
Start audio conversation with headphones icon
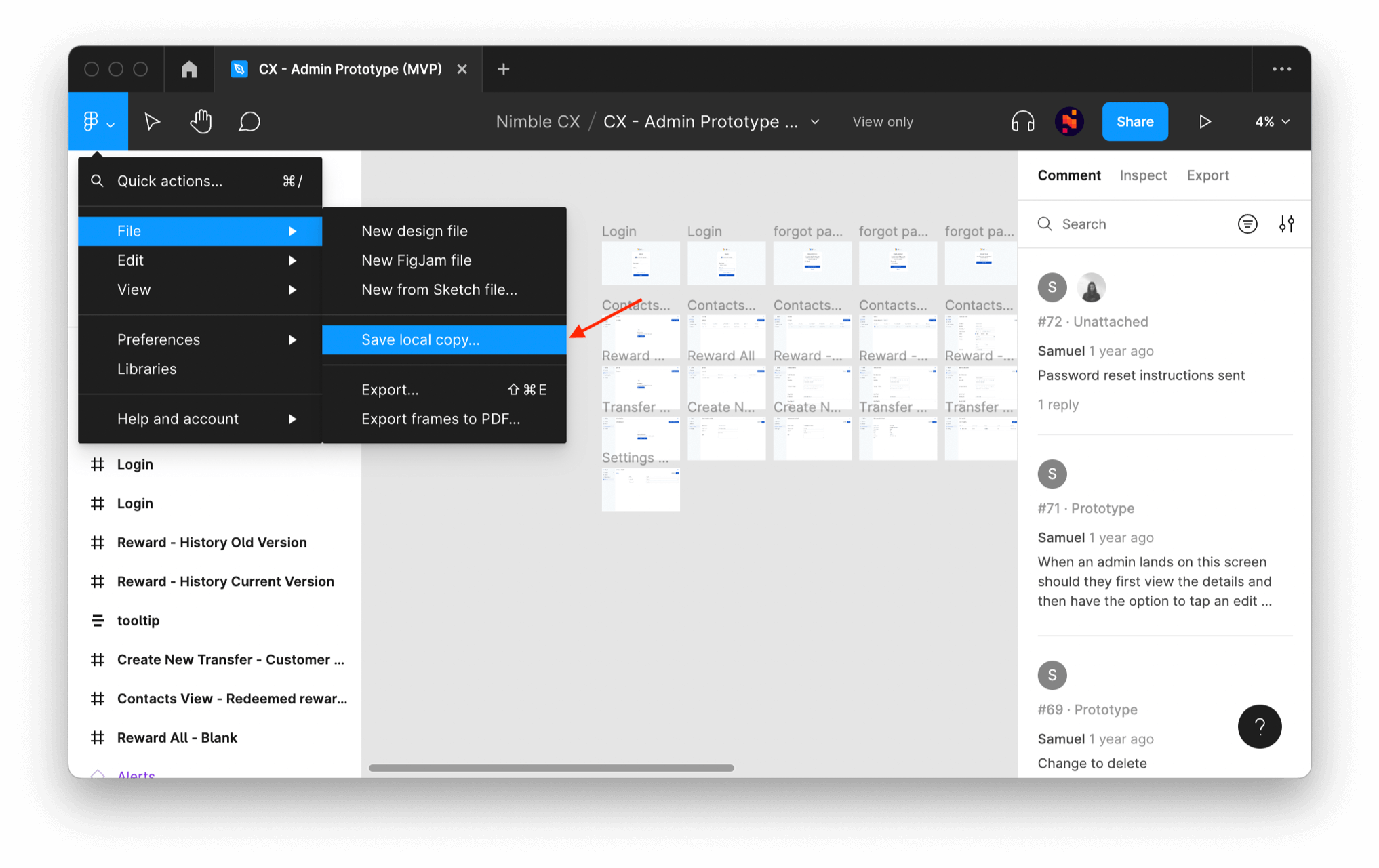click(1022, 122)
